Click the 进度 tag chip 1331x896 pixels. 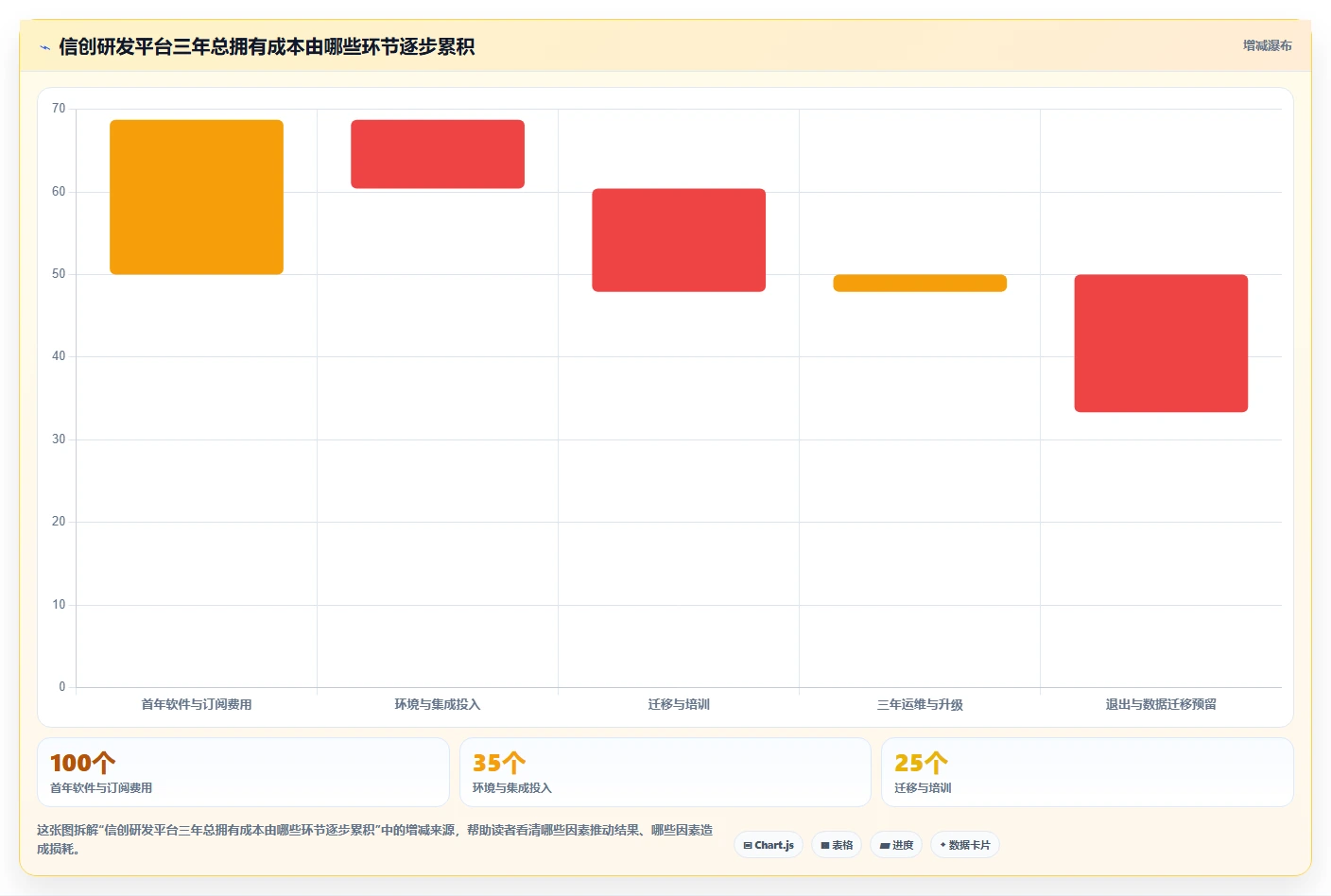pos(896,845)
